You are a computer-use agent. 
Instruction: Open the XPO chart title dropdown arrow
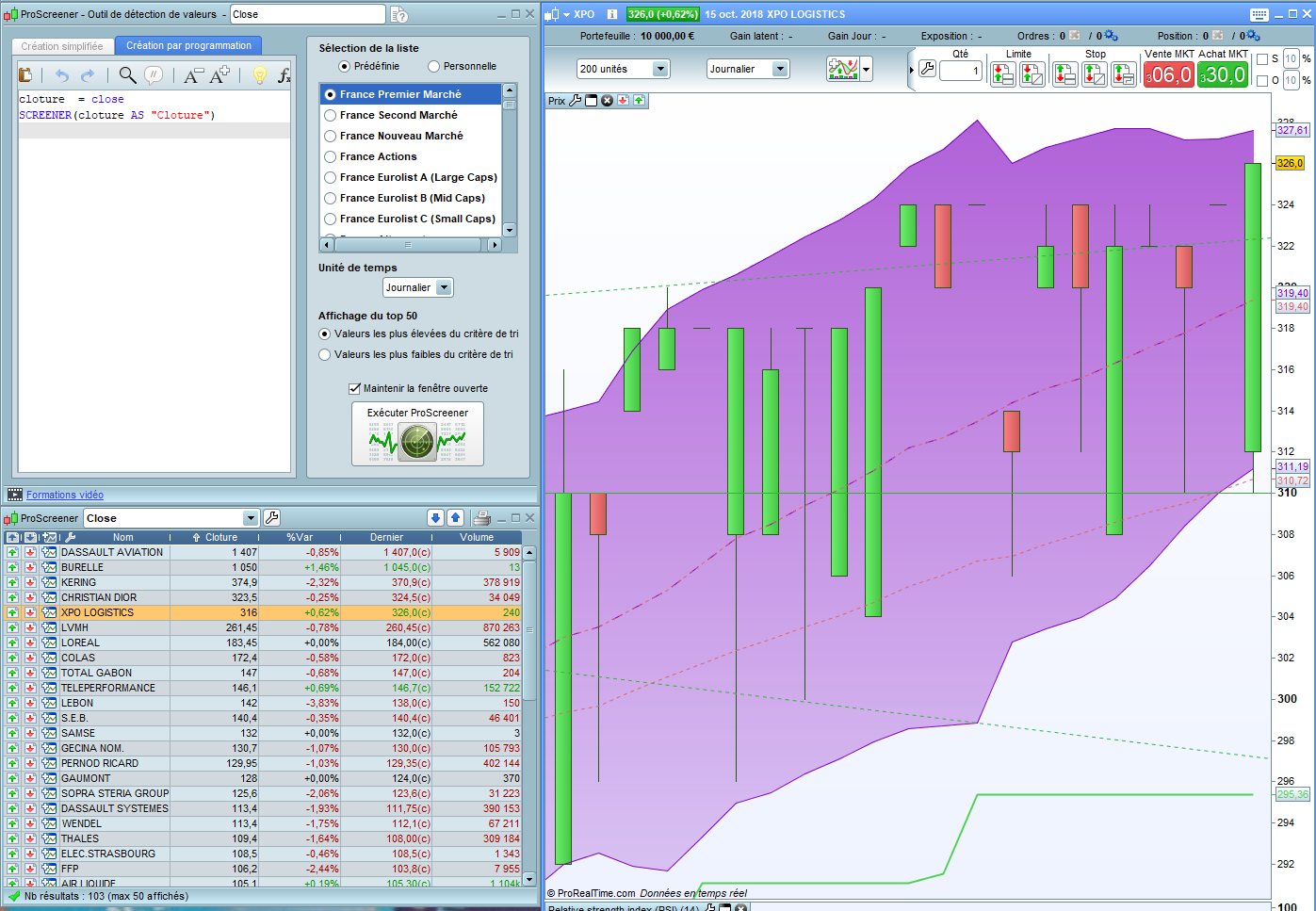pyautogui.click(x=566, y=14)
